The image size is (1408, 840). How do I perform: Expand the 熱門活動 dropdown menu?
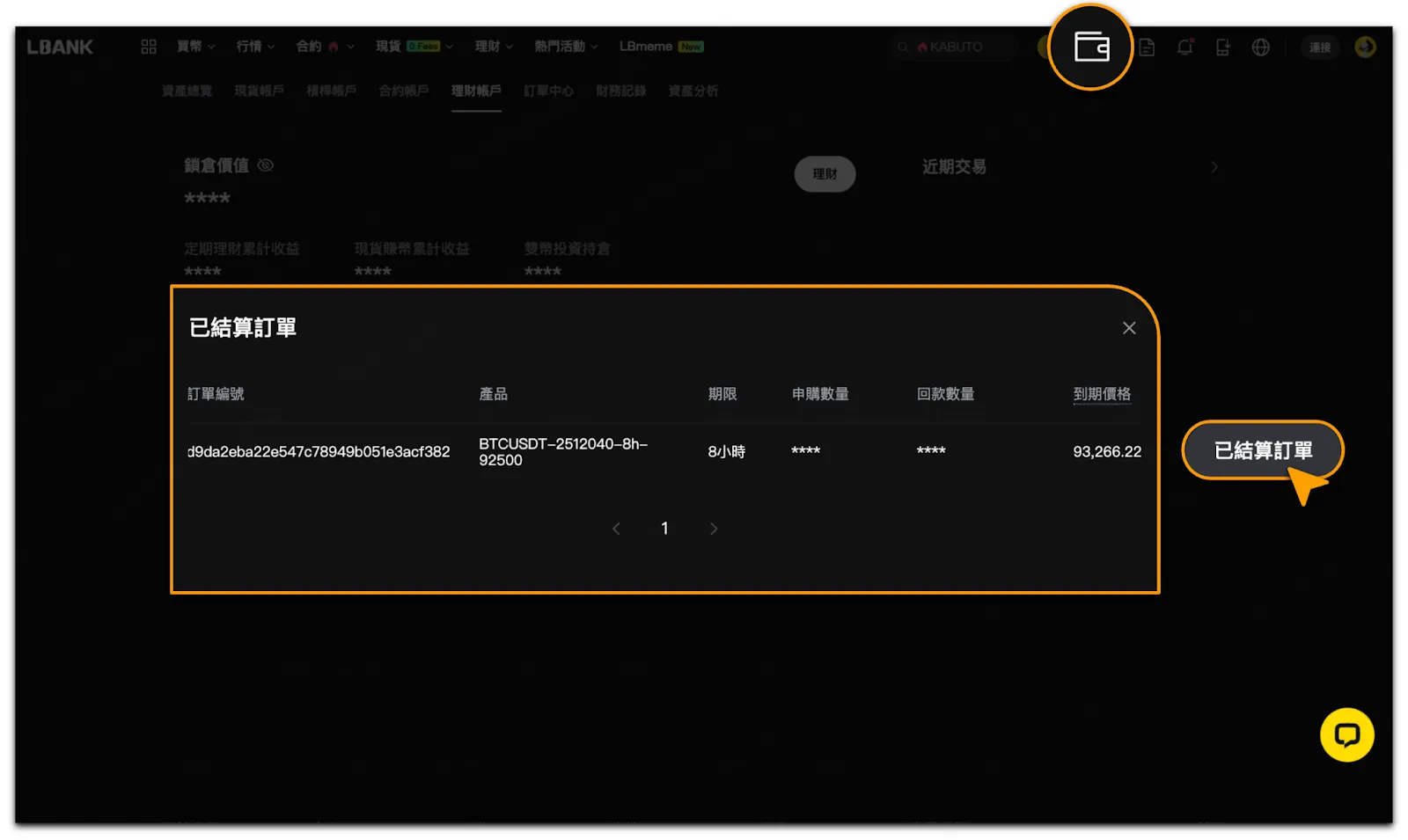565,47
